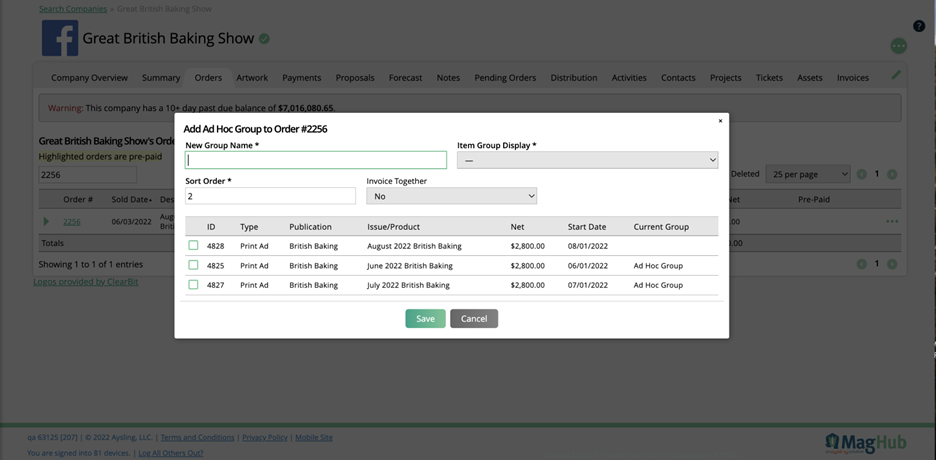Viewport: 936px width, 460px height.
Task: Click the green verified checkmark beside company name
Action: (x=264, y=39)
